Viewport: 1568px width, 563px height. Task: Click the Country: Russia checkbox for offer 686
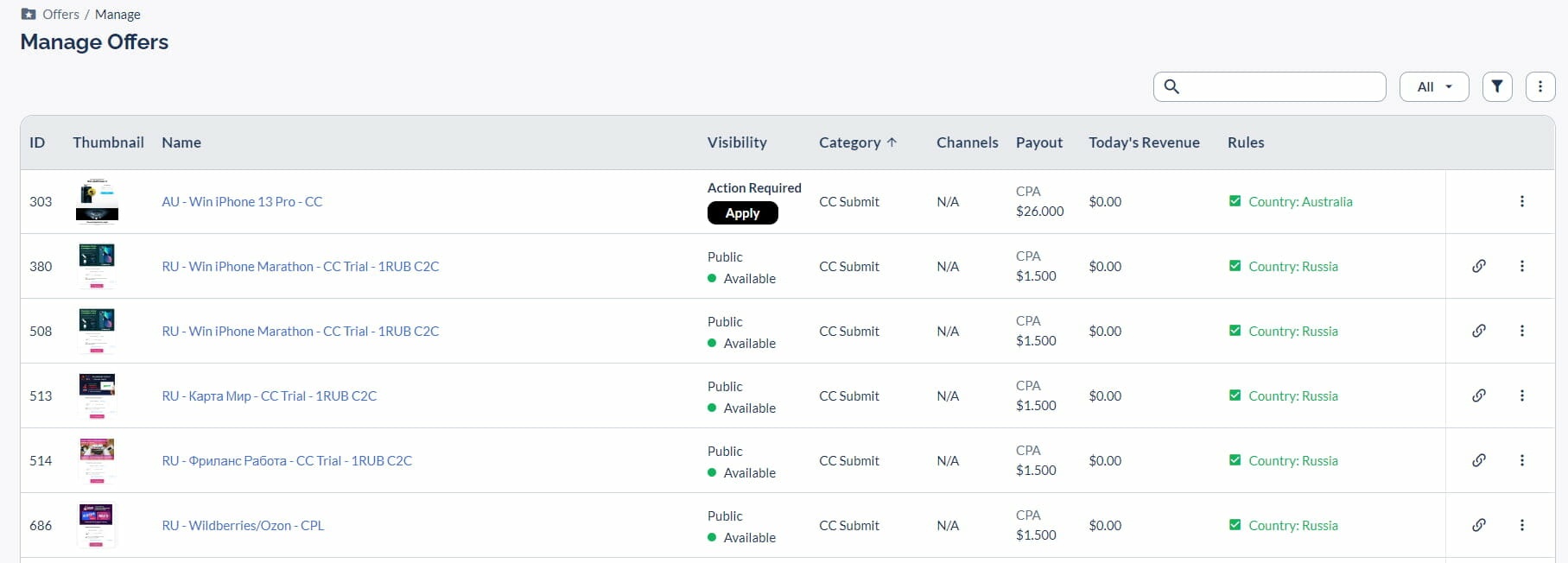1235,525
